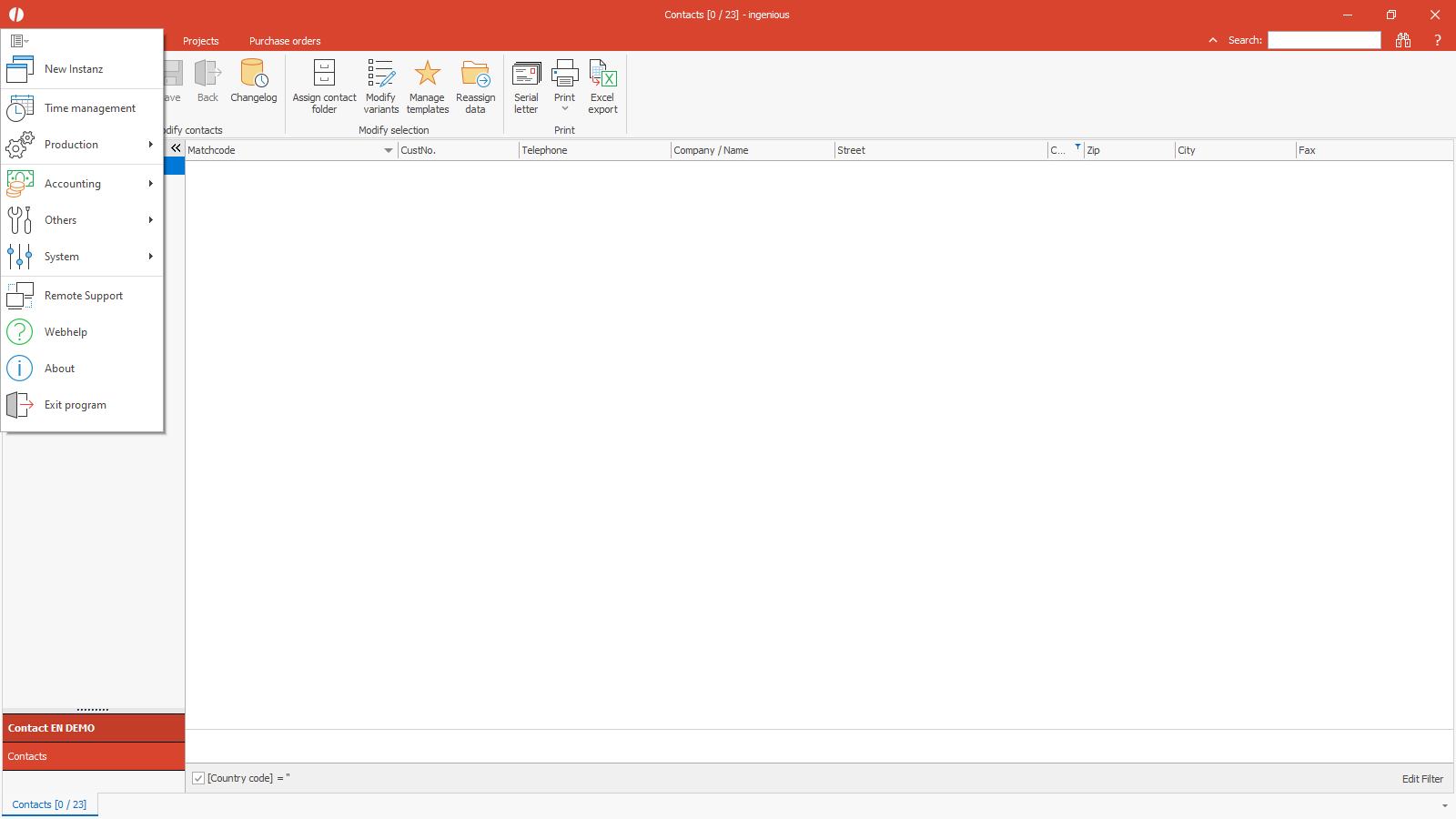Click the Edit Filter button

1421,779
